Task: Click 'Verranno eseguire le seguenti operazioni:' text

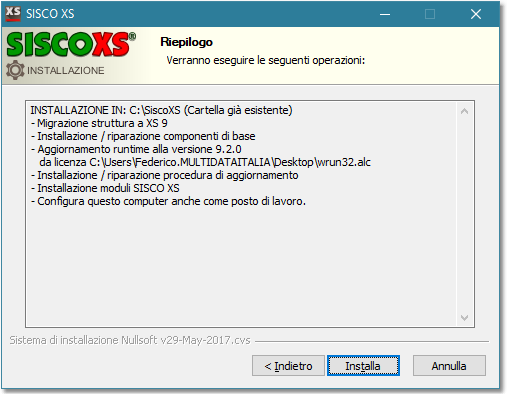Action: click(266, 60)
